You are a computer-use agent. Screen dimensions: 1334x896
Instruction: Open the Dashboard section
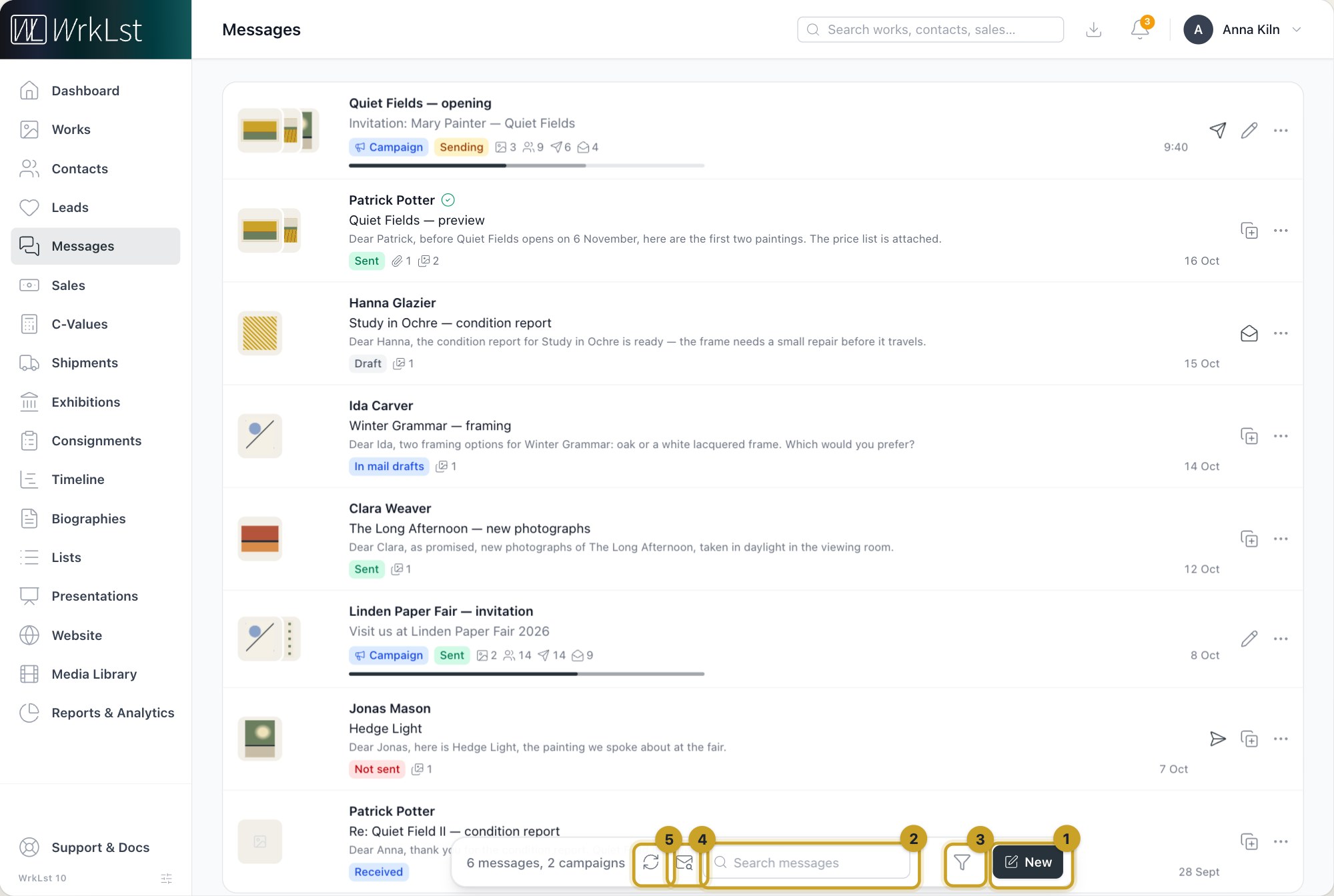tap(95, 91)
